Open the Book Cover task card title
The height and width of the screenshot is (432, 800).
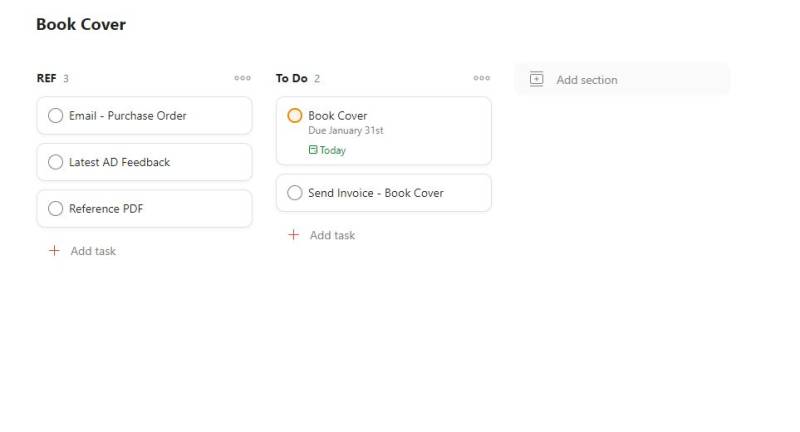[x=338, y=116]
